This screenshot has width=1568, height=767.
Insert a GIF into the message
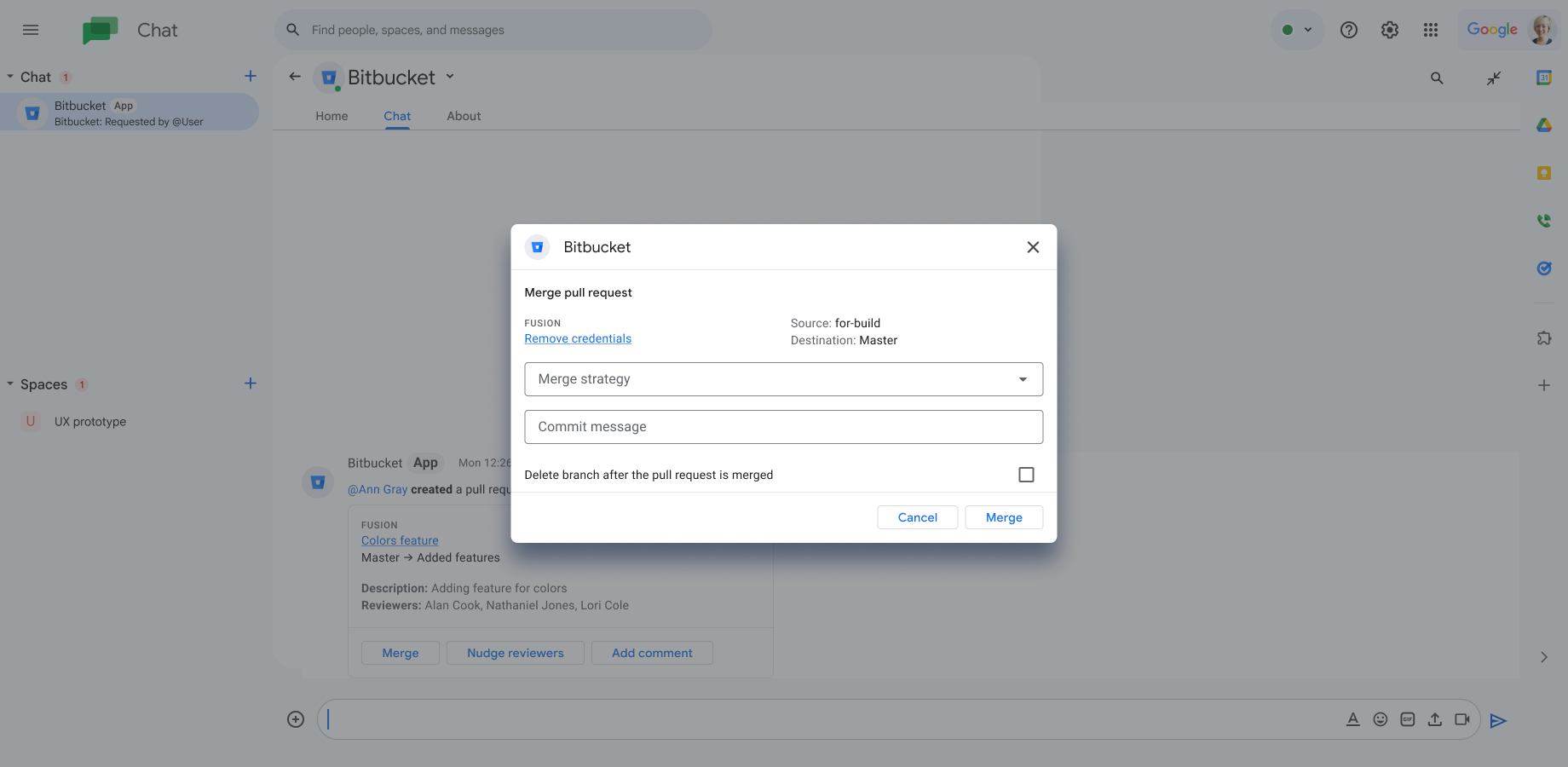1408,719
